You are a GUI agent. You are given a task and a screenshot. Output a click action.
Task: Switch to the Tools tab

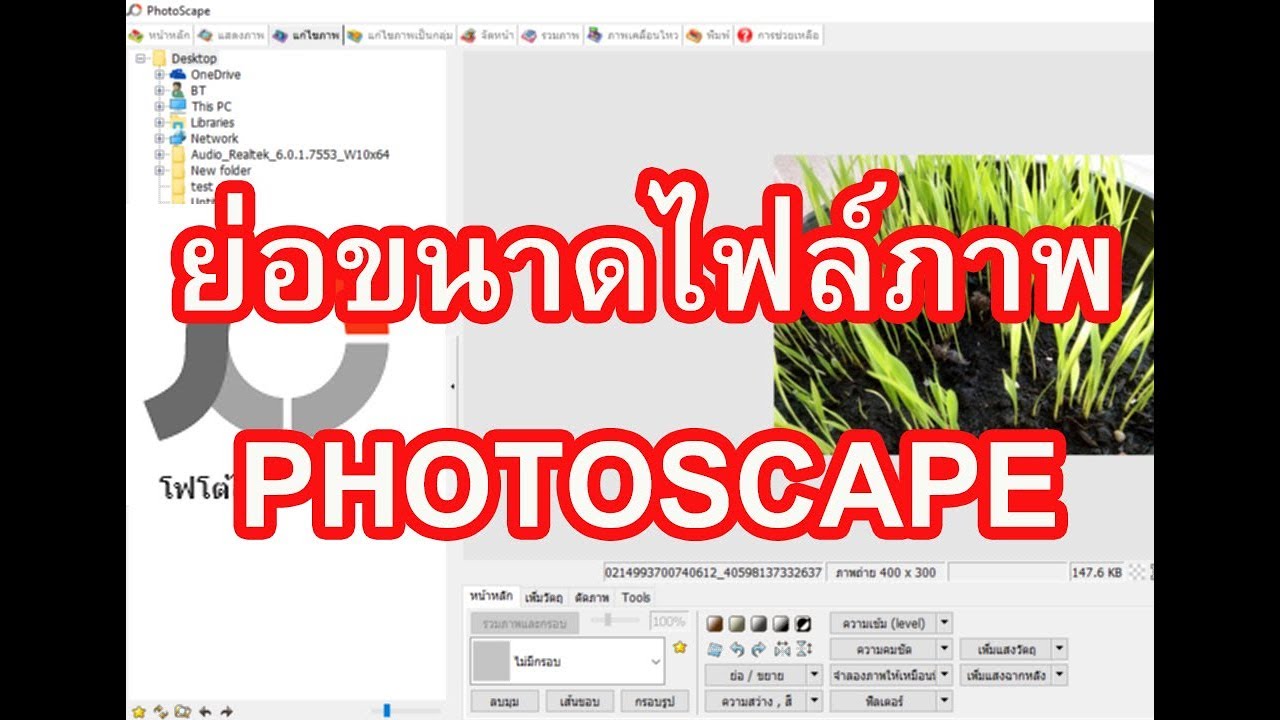click(636, 597)
